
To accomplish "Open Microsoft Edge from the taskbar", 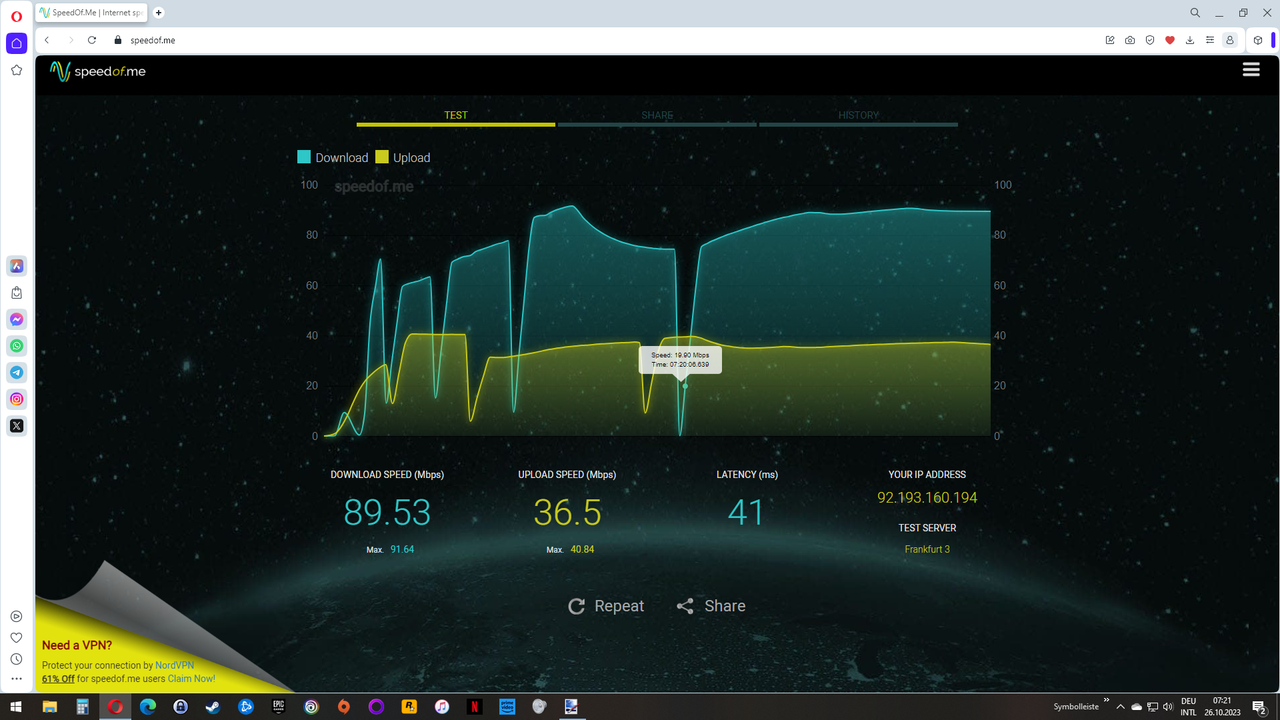I will pos(148,707).
